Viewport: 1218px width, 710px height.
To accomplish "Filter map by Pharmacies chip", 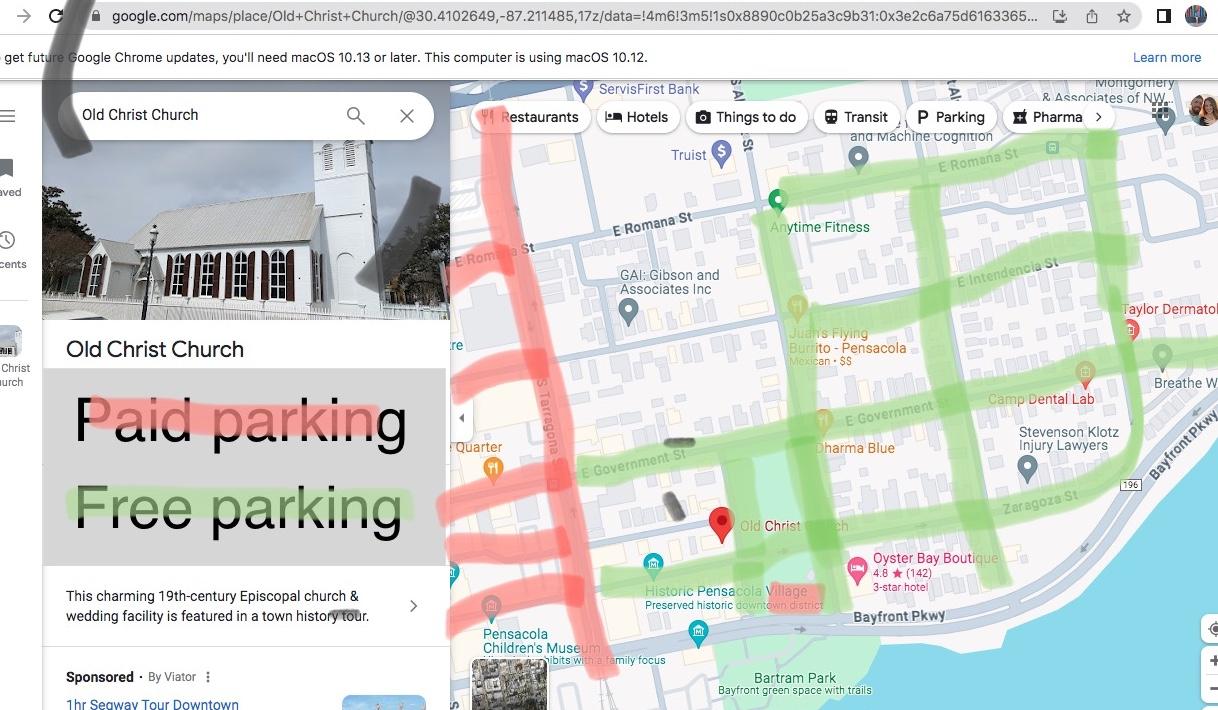I will (1047, 117).
